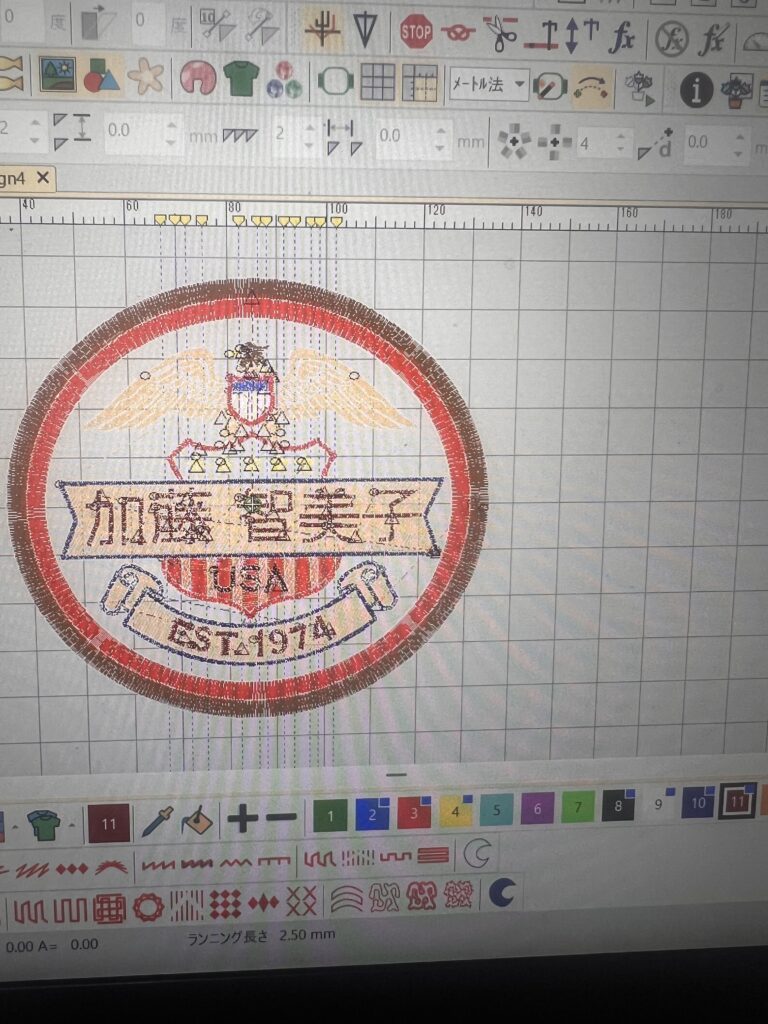Click the green T-shirt garment icon
The height and width of the screenshot is (1024, 768).
coord(240,77)
